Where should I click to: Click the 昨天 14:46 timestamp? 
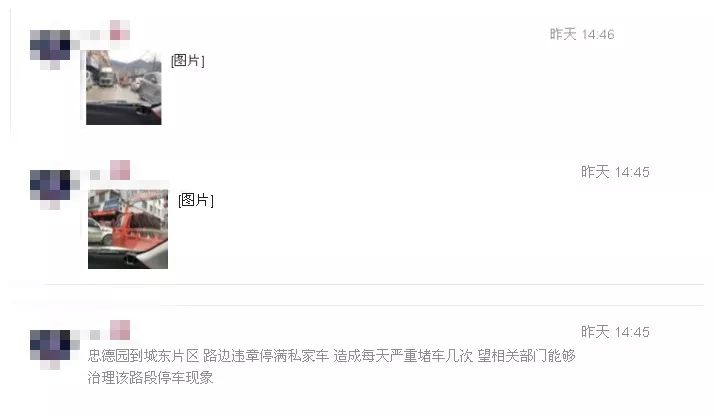(x=582, y=34)
